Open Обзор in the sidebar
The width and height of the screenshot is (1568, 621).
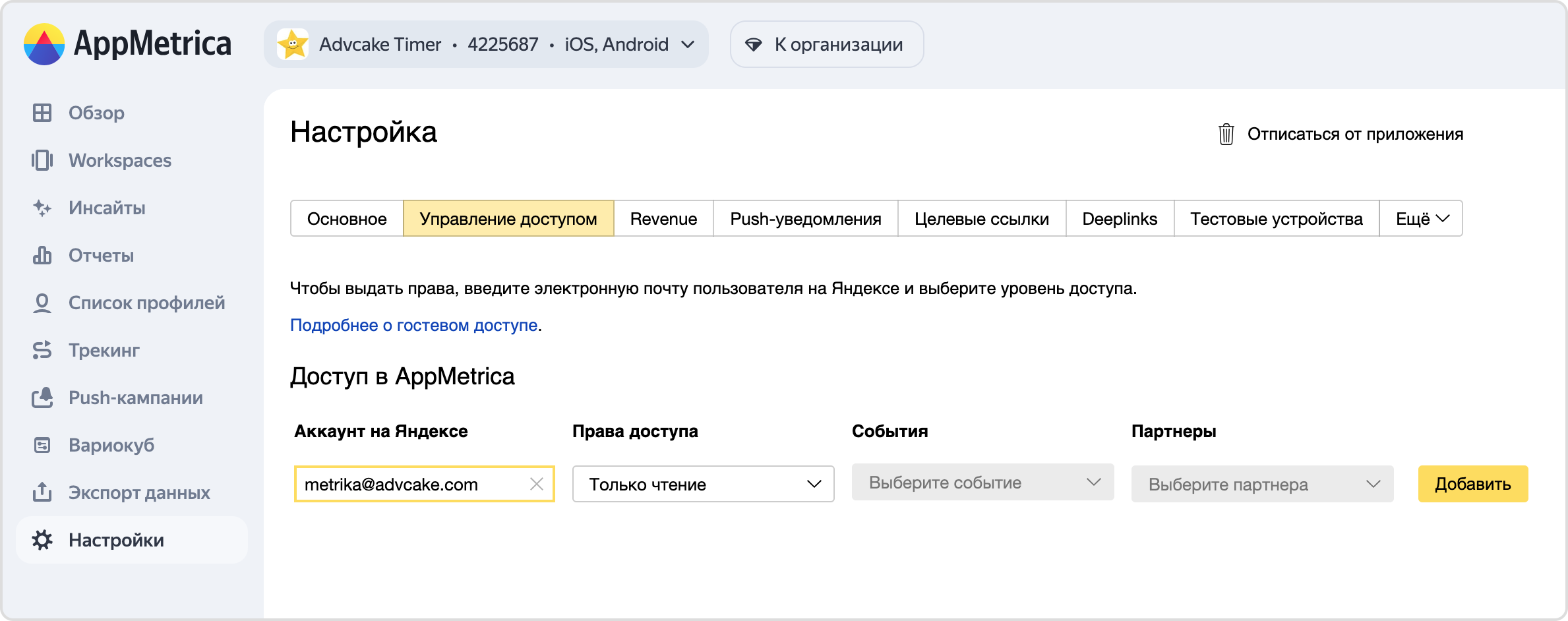pyautogui.click(x=132, y=113)
